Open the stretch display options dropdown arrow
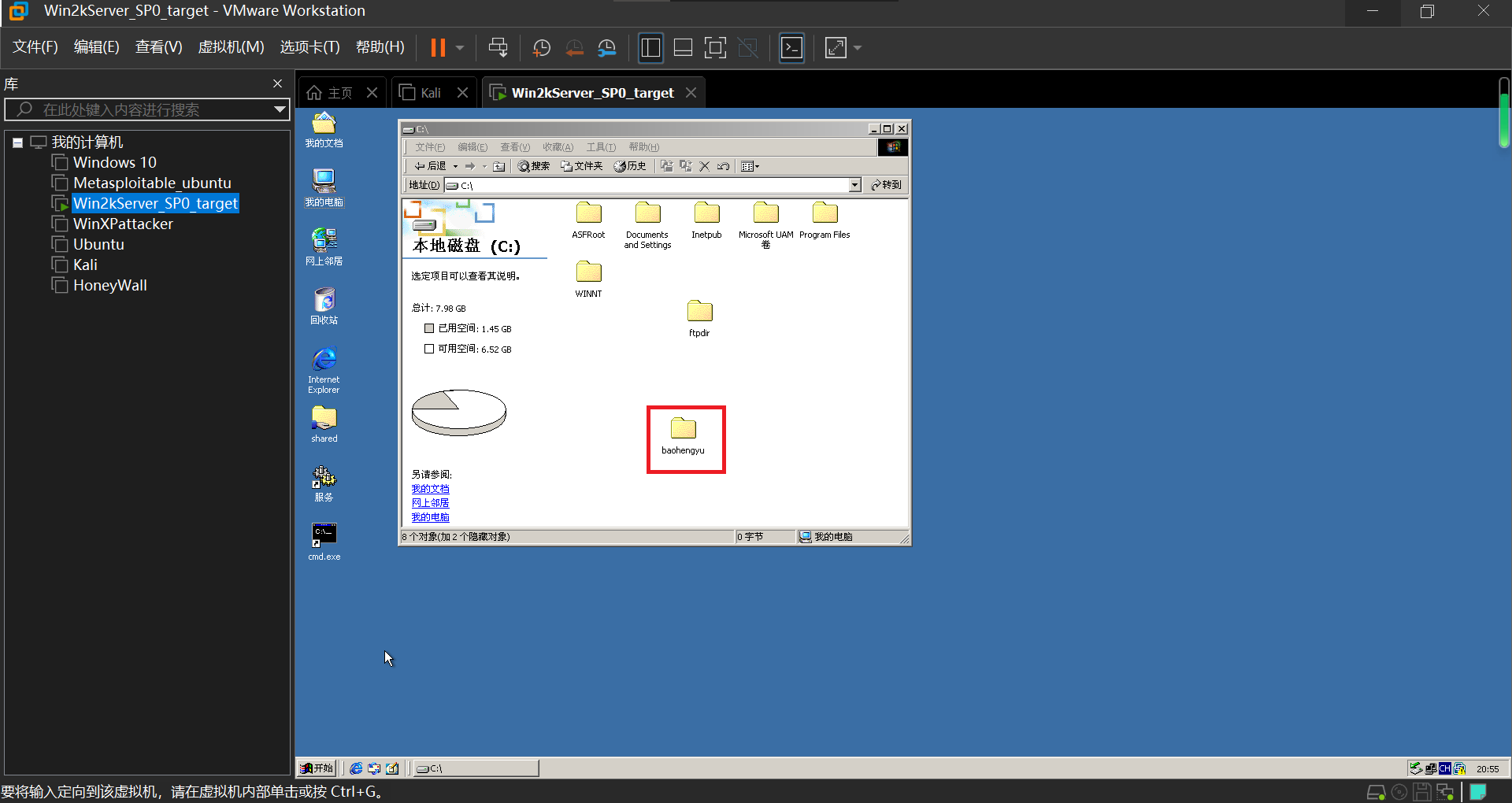Screen dimensions: 1512x803 pyautogui.click(x=858, y=48)
